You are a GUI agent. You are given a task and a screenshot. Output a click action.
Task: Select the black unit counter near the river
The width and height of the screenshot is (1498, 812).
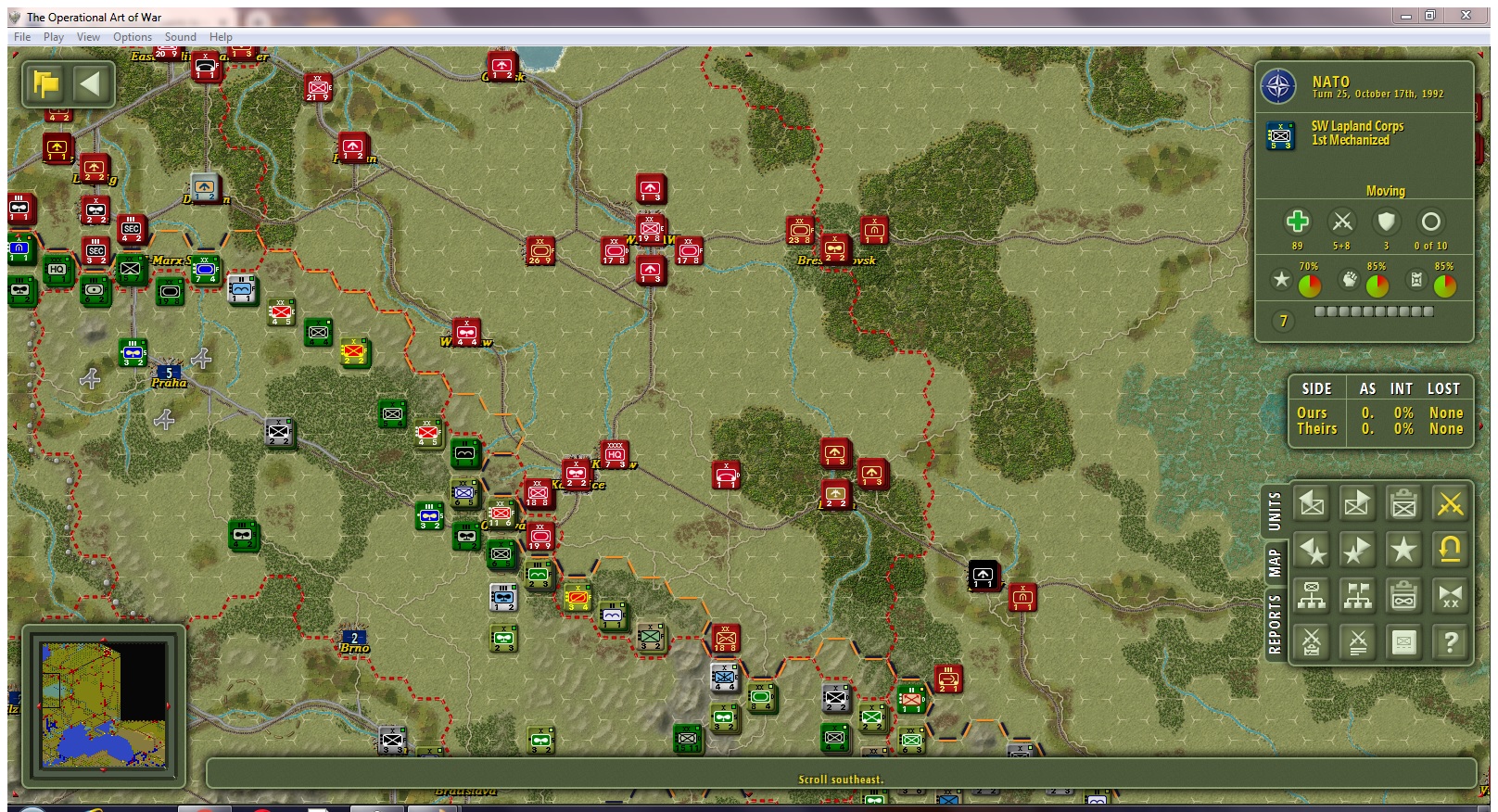(983, 576)
